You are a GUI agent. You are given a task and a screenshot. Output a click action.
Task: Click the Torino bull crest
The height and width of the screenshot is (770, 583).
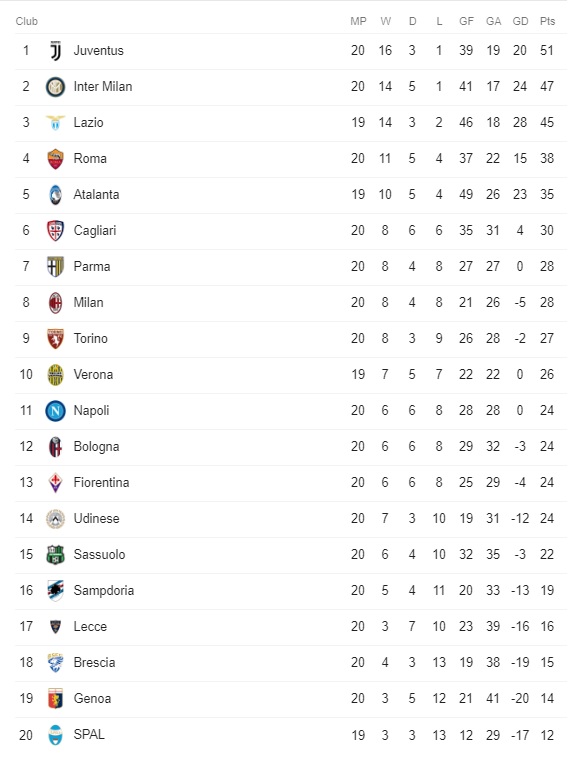(56, 339)
